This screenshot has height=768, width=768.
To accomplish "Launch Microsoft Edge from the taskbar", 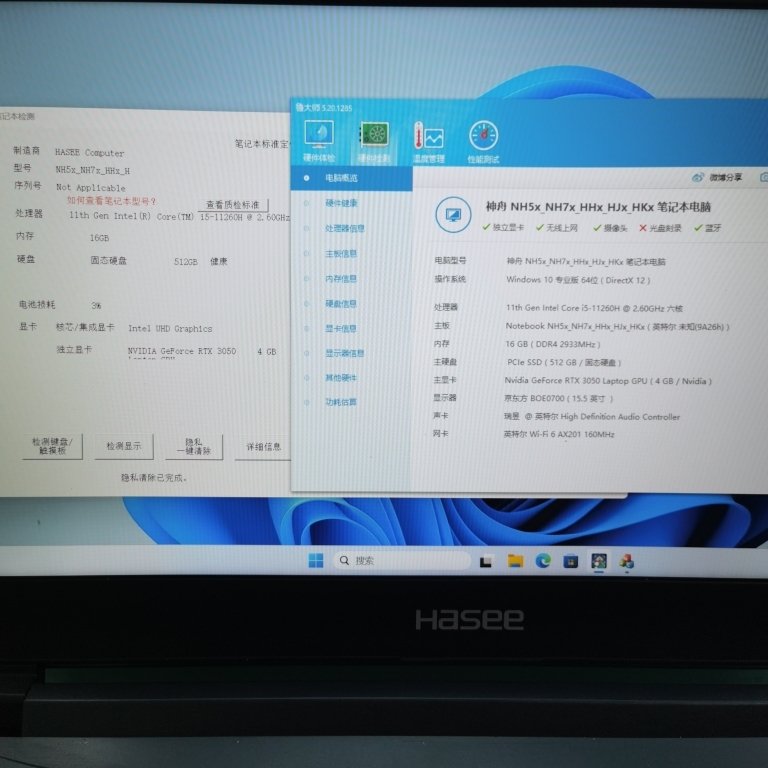I will point(543,561).
